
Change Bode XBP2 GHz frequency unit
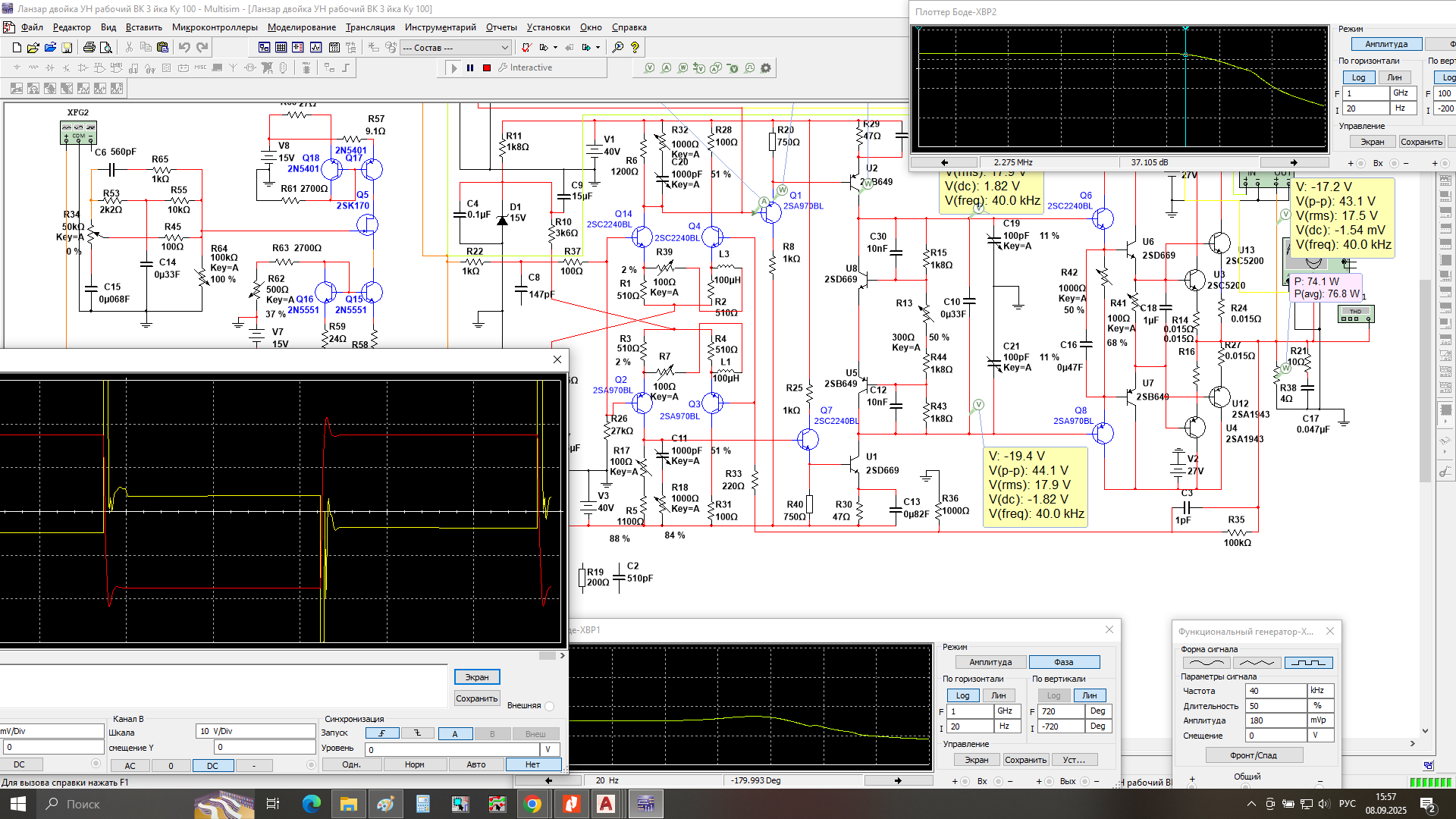click(x=1403, y=93)
